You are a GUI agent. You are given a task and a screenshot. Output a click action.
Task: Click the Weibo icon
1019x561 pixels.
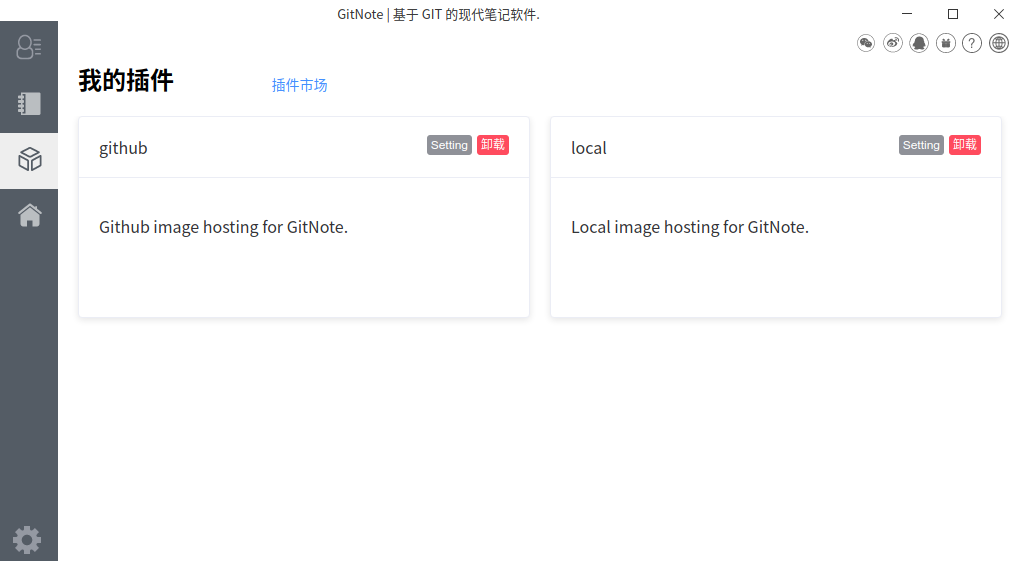[892, 44]
